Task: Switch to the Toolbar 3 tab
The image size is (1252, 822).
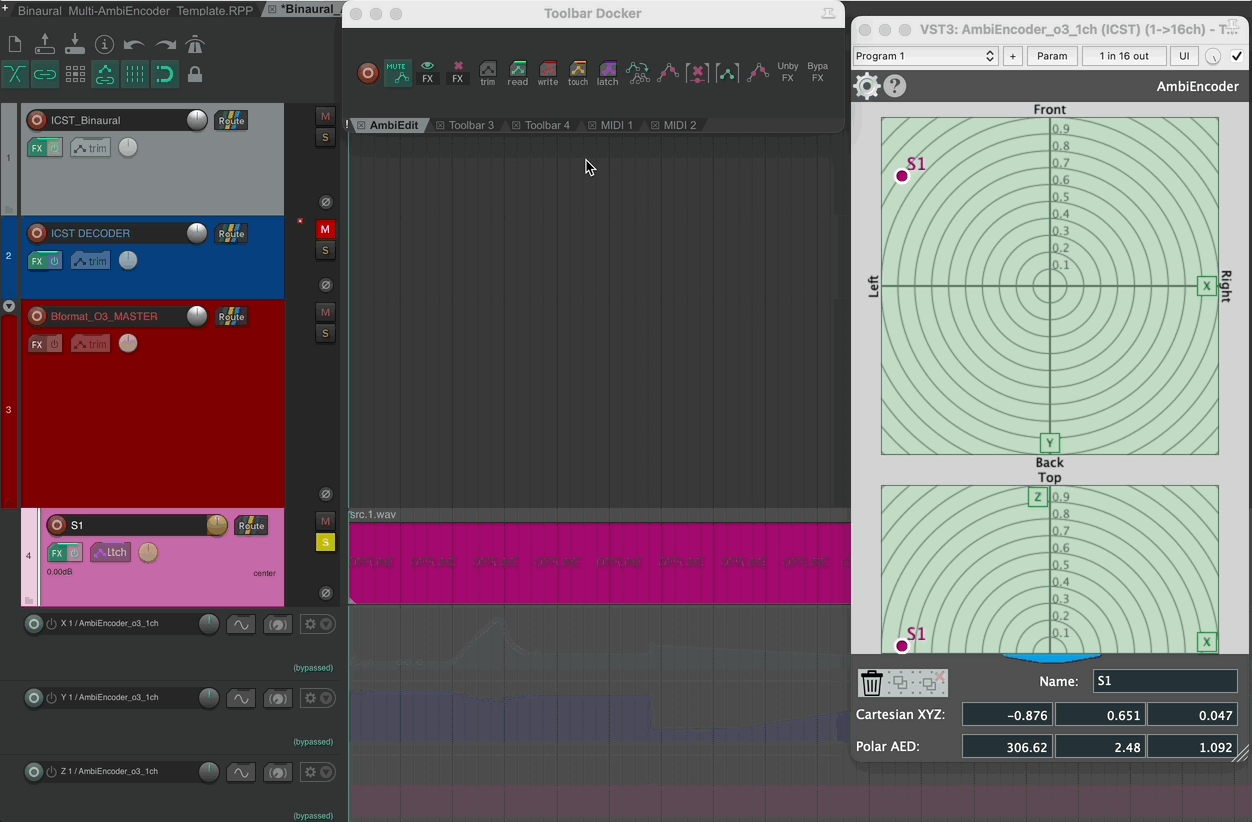Action: click(470, 125)
